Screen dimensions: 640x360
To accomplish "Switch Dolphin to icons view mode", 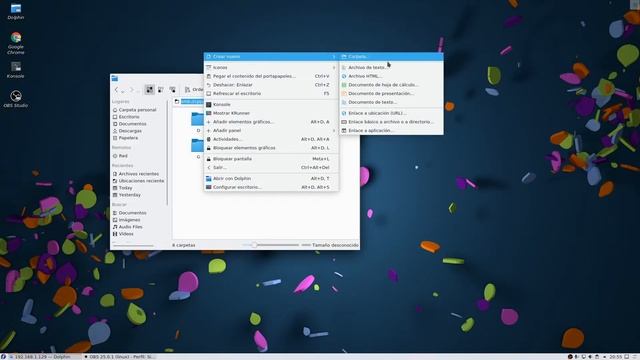I will [x=149, y=89].
